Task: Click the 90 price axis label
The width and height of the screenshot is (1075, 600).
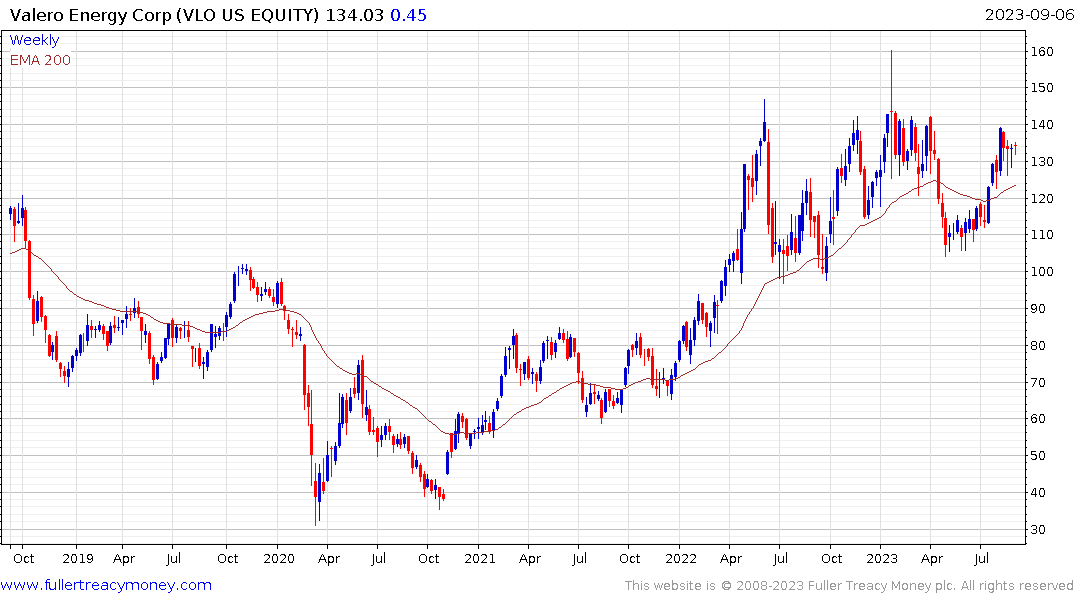Action: pyautogui.click(x=1038, y=309)
